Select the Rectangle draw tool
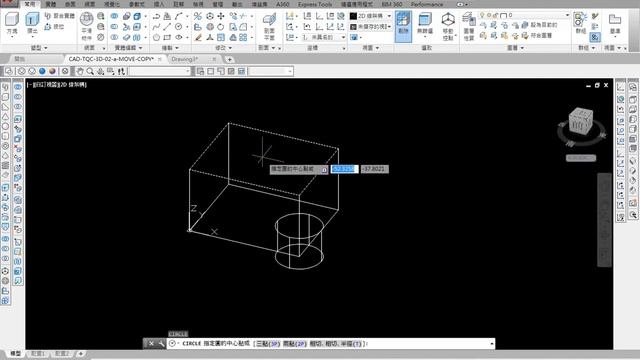Viewport: 640px width, 360px height. [167, 37]
